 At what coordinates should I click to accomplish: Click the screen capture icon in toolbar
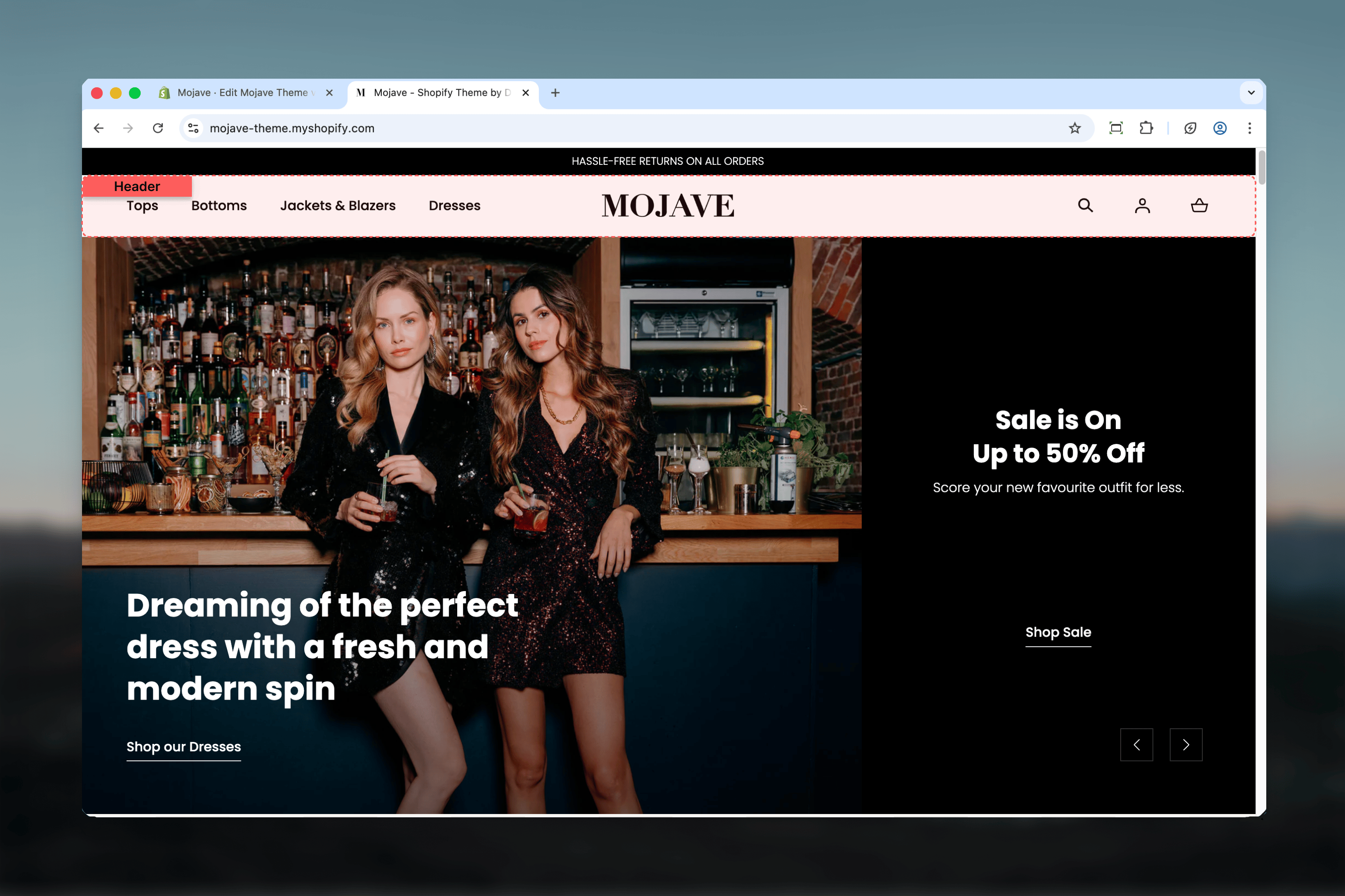coord(1116,128)
